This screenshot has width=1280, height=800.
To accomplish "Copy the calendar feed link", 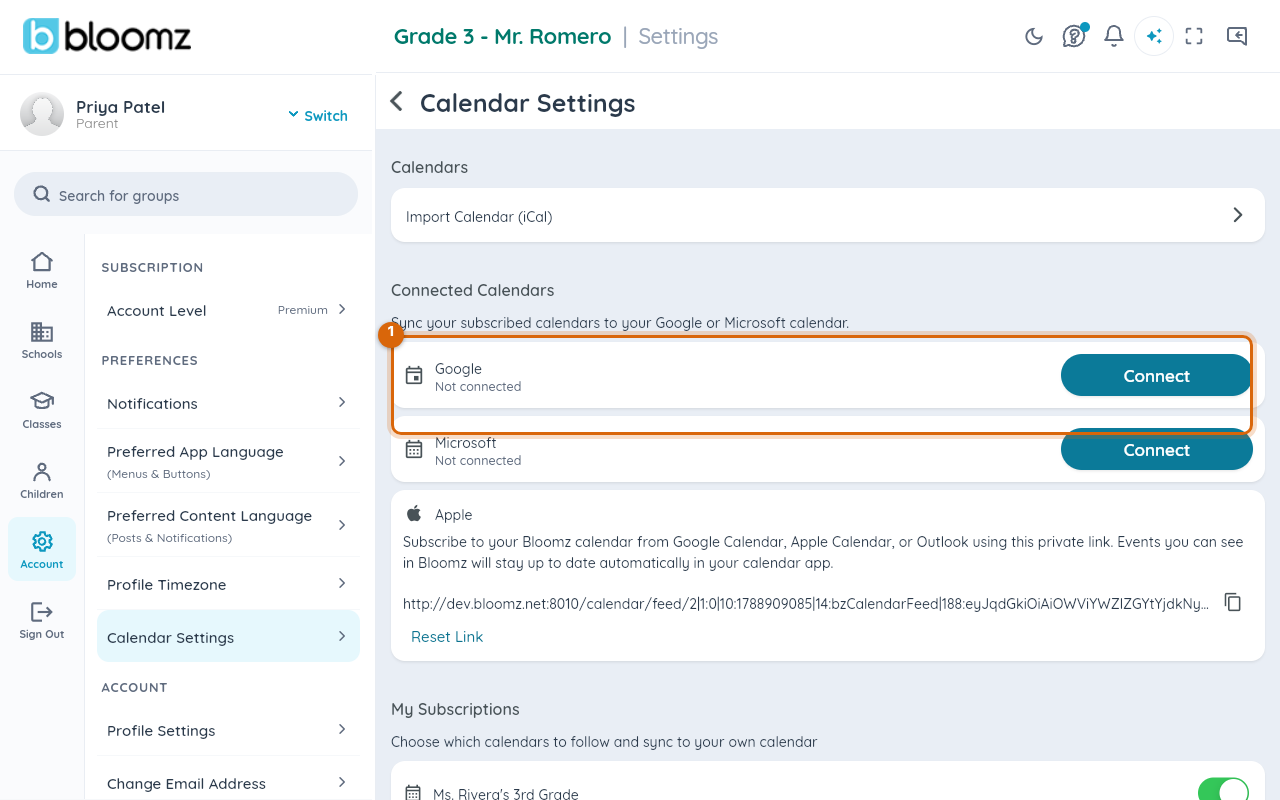I will (x=1233, y=602).
